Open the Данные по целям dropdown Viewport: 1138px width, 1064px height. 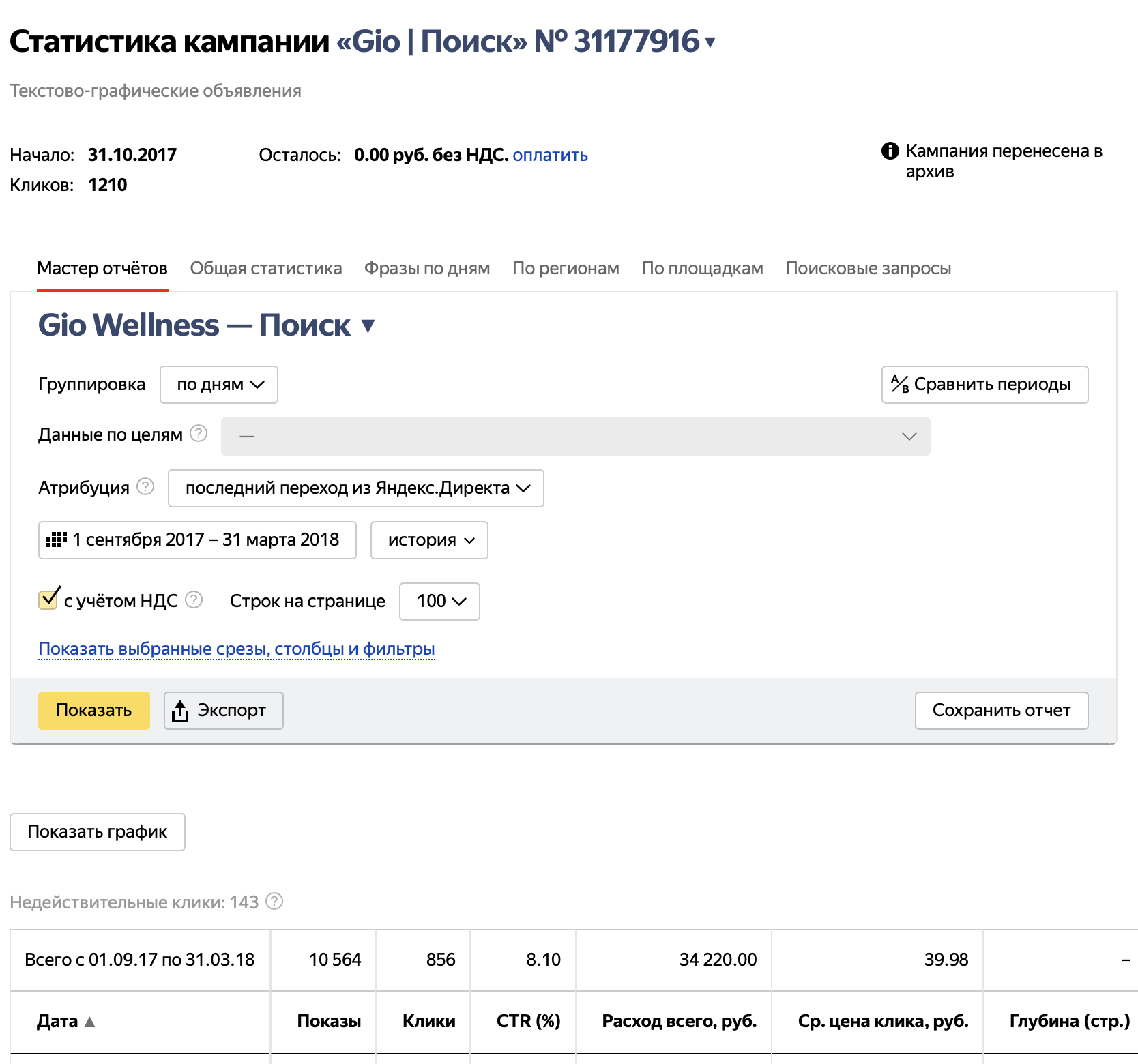coord(575,437)
